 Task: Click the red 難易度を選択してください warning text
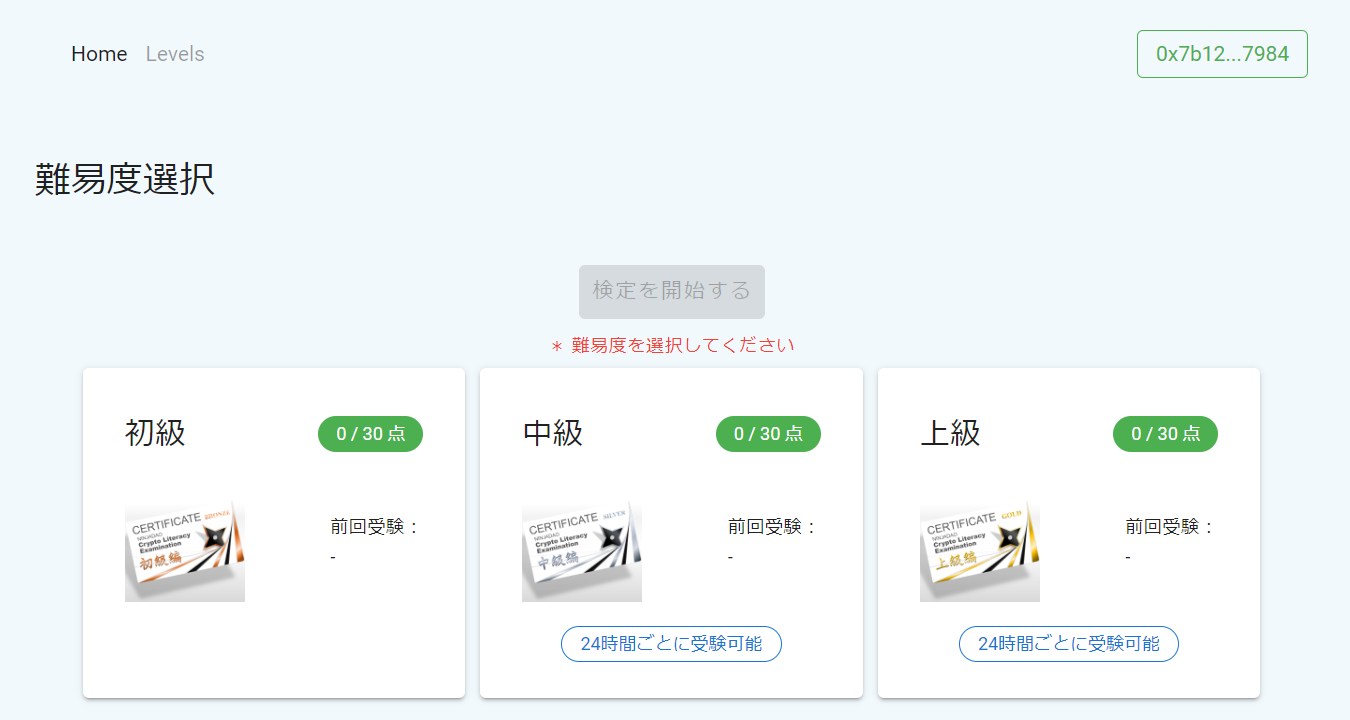click(x=673, y=346)
